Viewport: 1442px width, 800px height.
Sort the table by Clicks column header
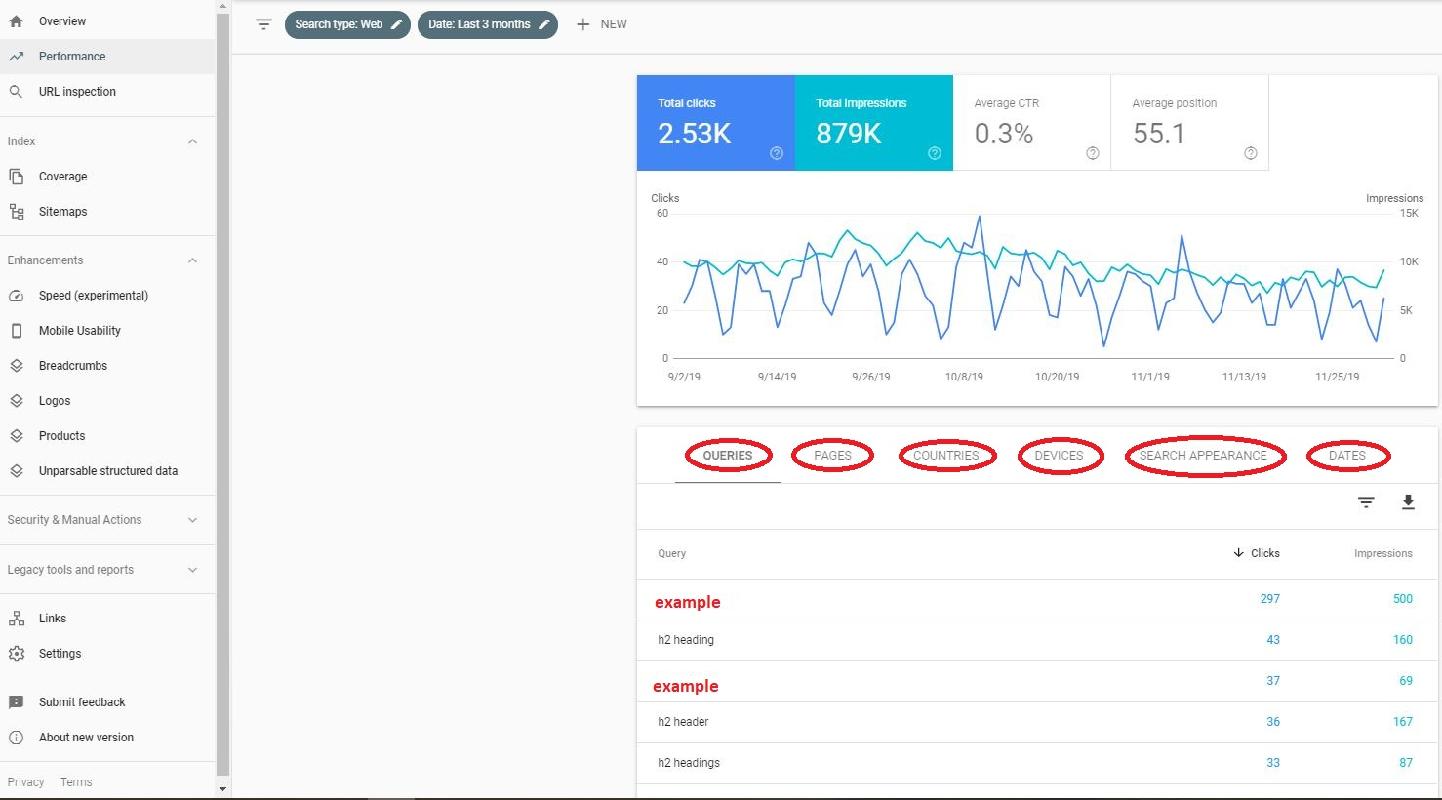pos(1257,553)
